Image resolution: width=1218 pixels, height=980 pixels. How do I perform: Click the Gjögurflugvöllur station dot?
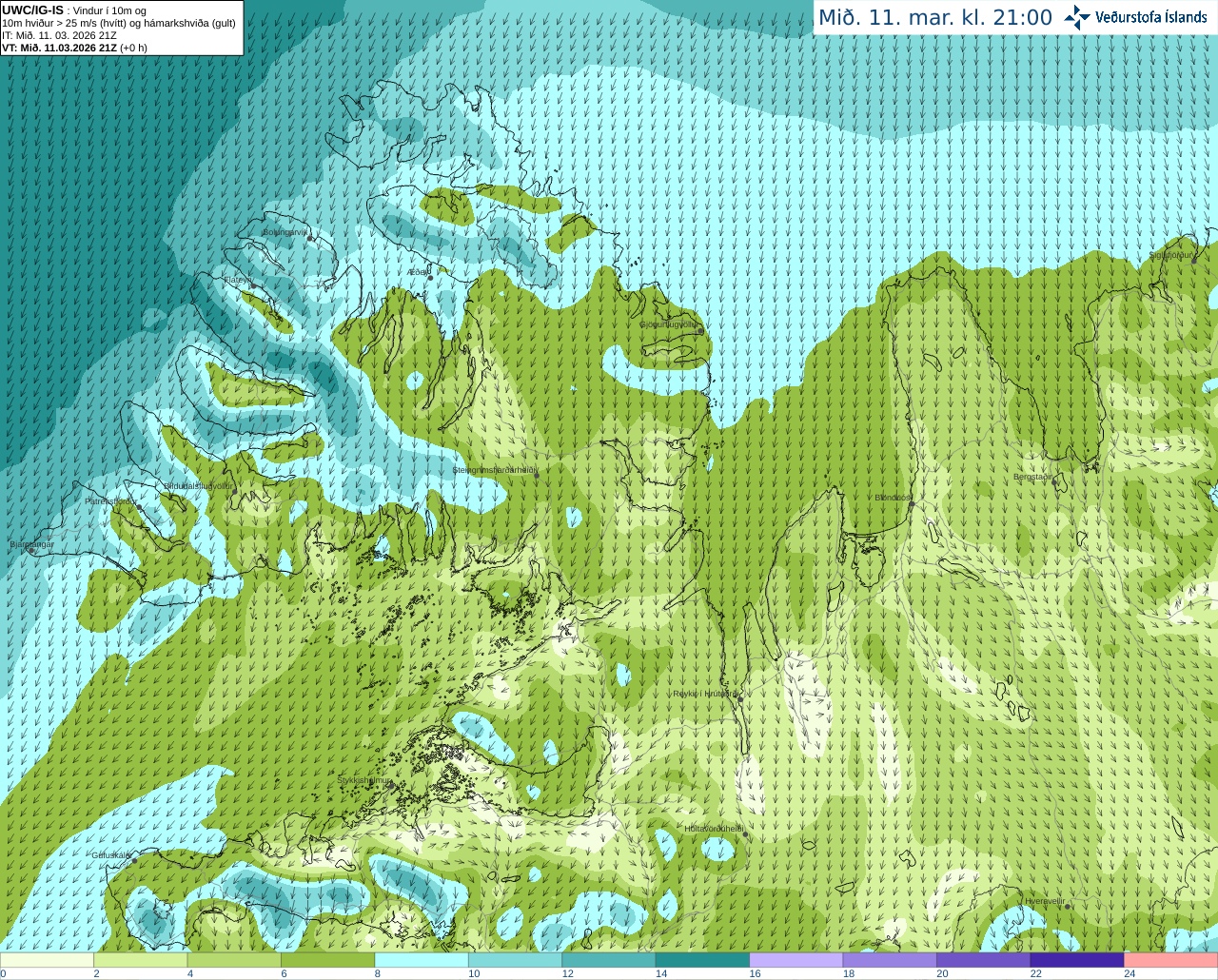(x=700, y=331)
